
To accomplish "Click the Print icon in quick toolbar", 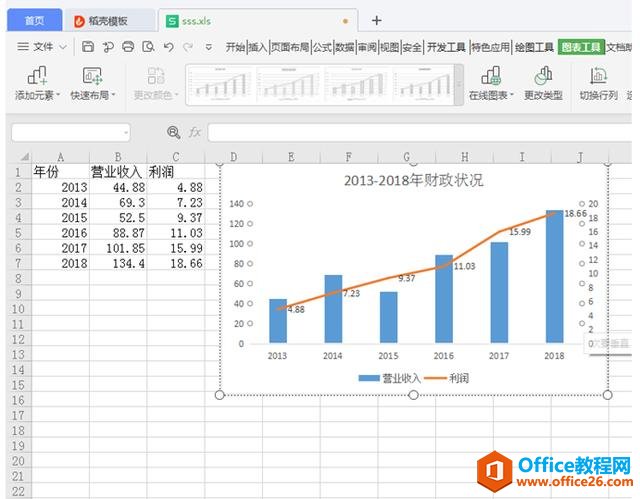I will click(x=128, y=47).
